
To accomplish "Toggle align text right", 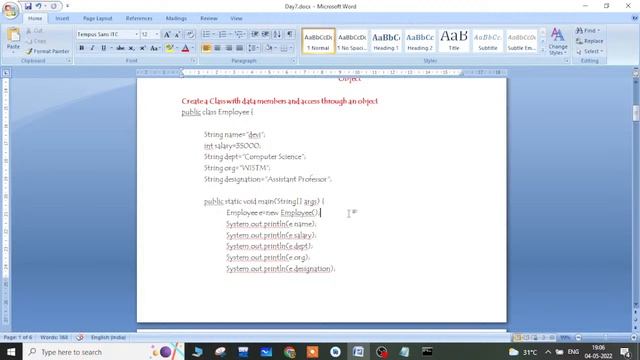I will [229, 48].
